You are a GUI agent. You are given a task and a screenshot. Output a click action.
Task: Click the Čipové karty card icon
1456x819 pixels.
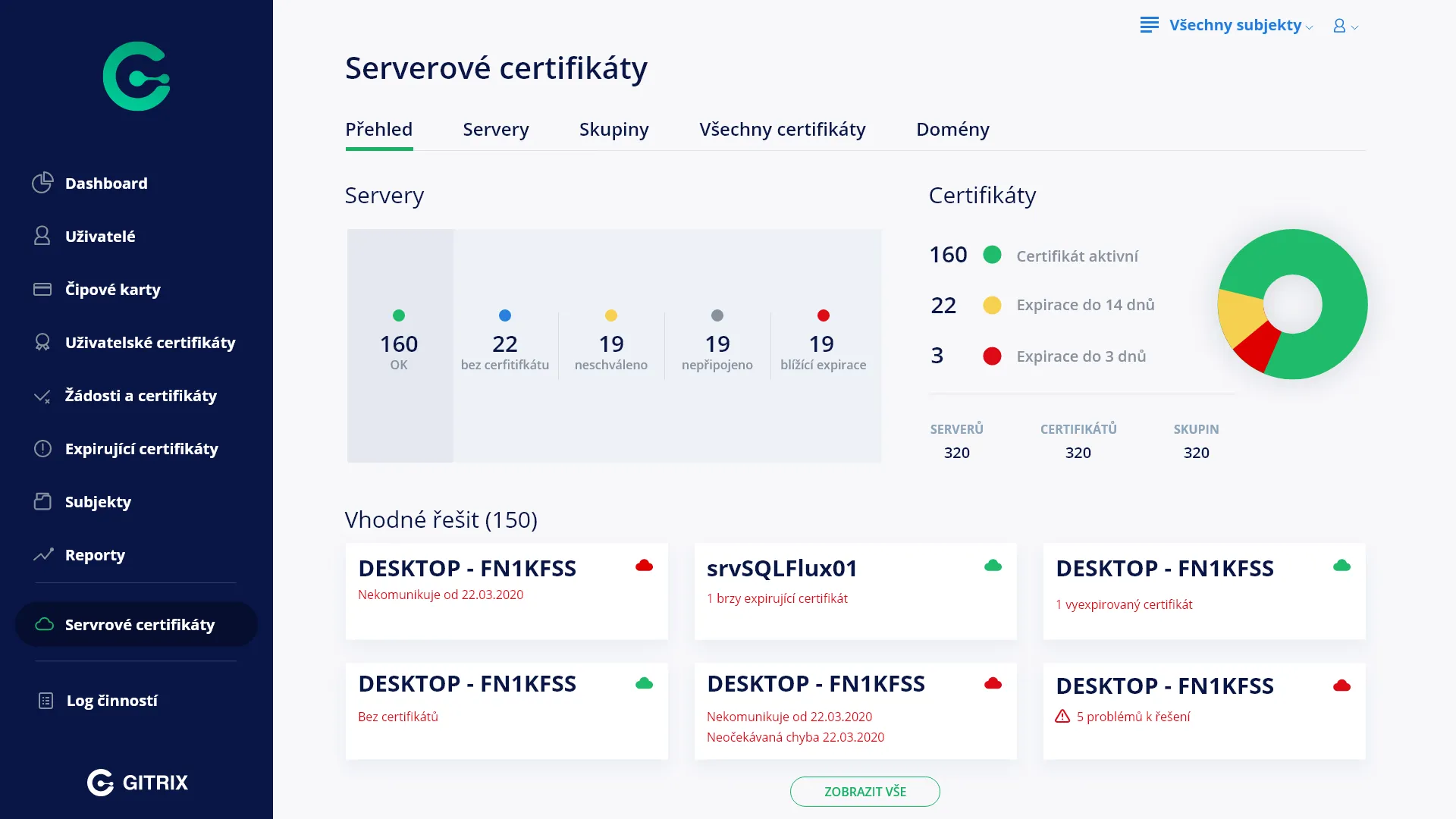pyautogui.click(x=42, y=289)
